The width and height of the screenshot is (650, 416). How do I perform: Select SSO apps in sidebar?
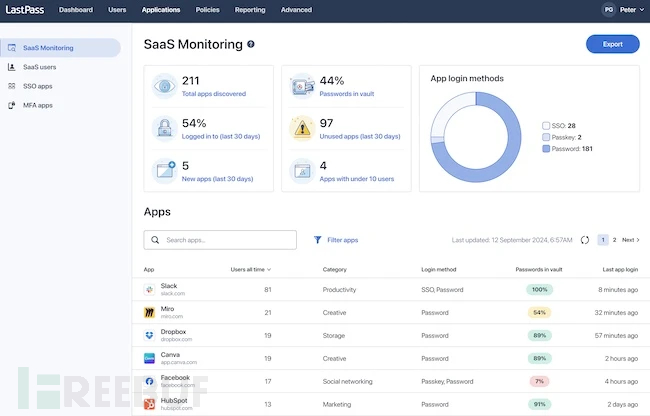pyautogui.click(x=38, y=86)
